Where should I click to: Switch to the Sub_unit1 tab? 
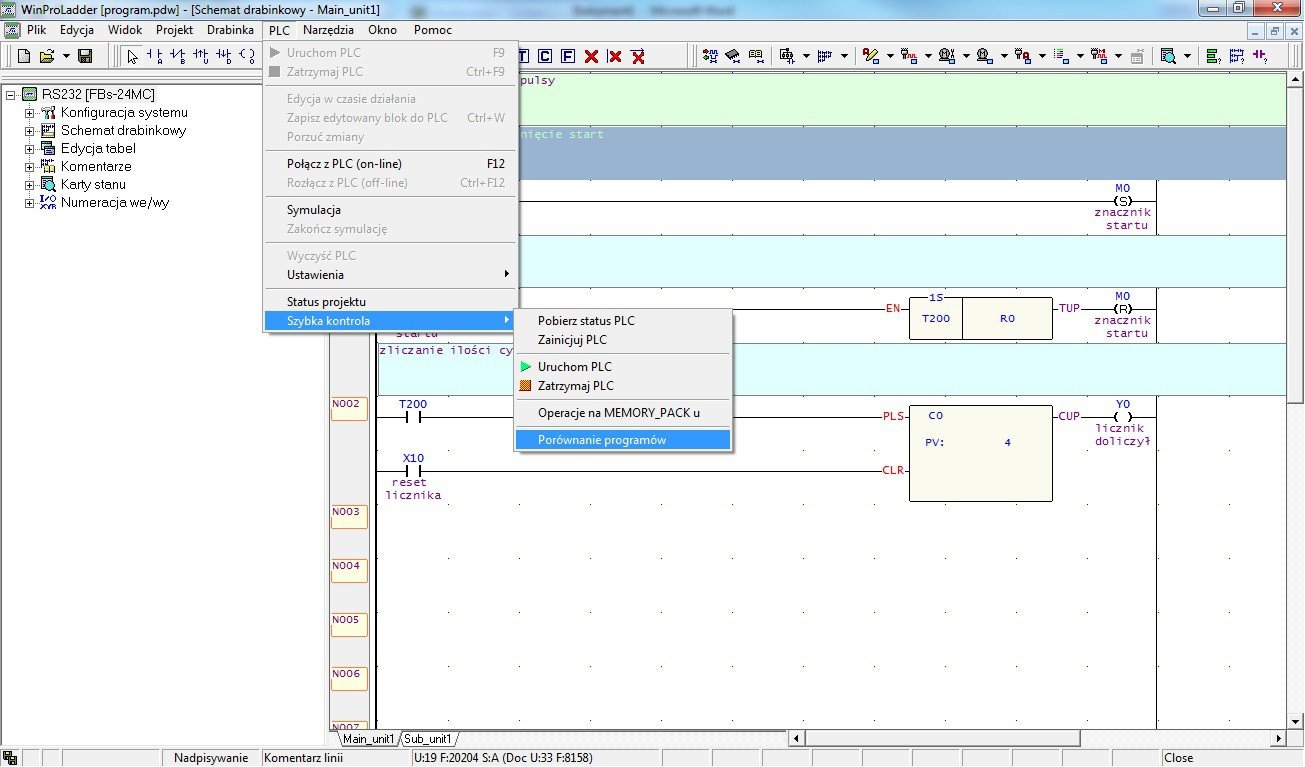pyautogui.click(x=428, y=739)
